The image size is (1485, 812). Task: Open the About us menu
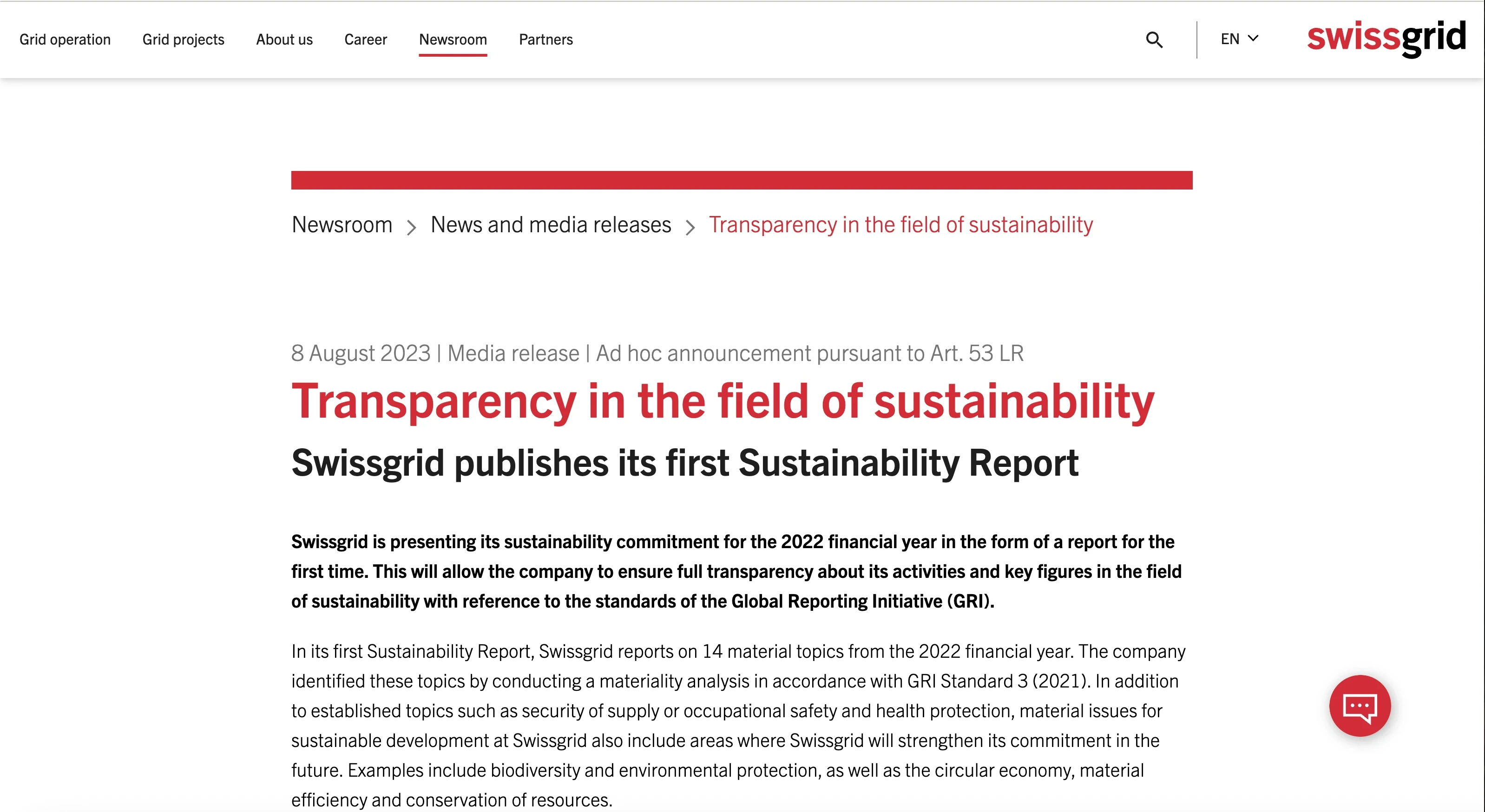284,39
